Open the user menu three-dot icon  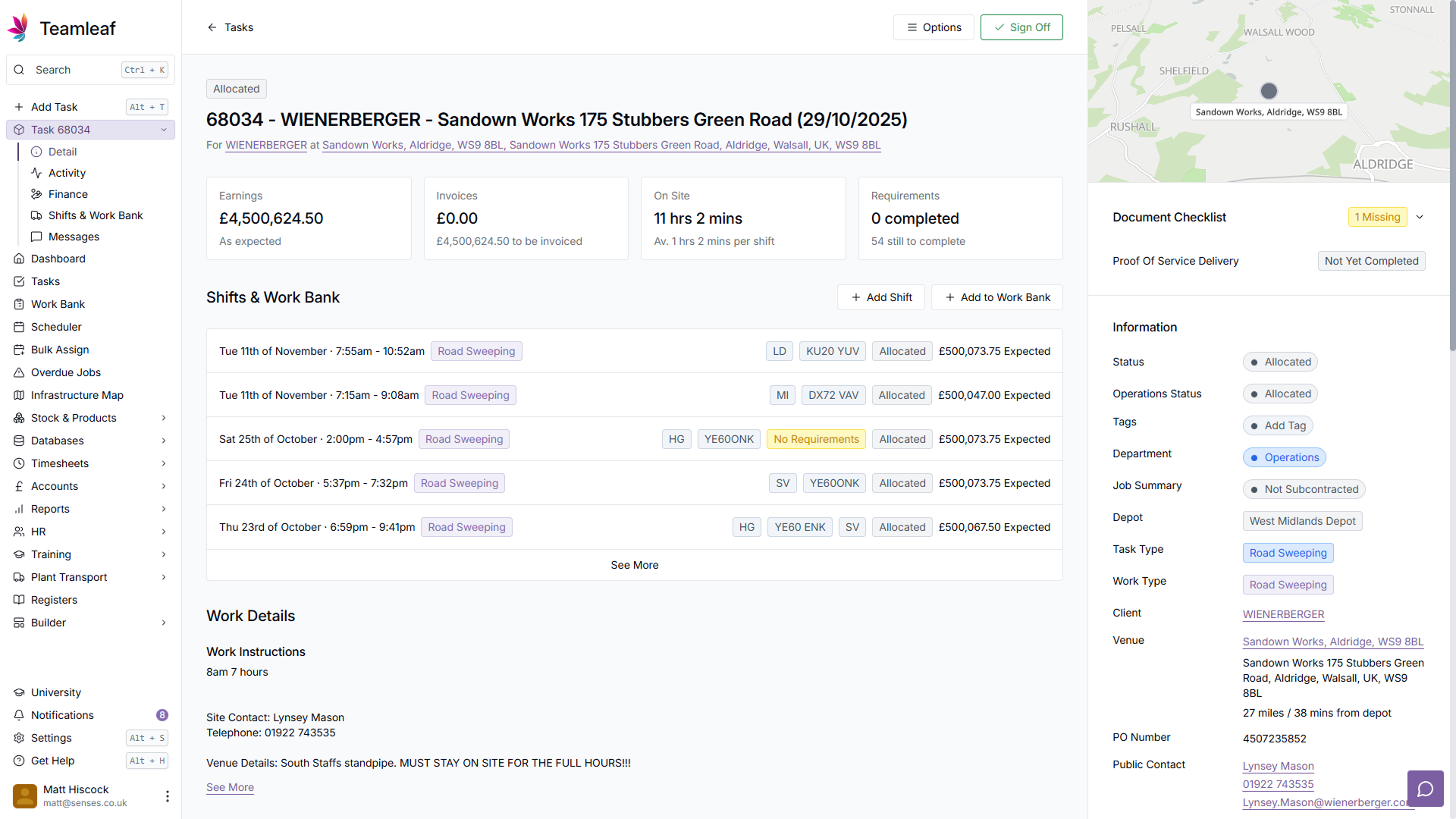[x=167, y=796]
